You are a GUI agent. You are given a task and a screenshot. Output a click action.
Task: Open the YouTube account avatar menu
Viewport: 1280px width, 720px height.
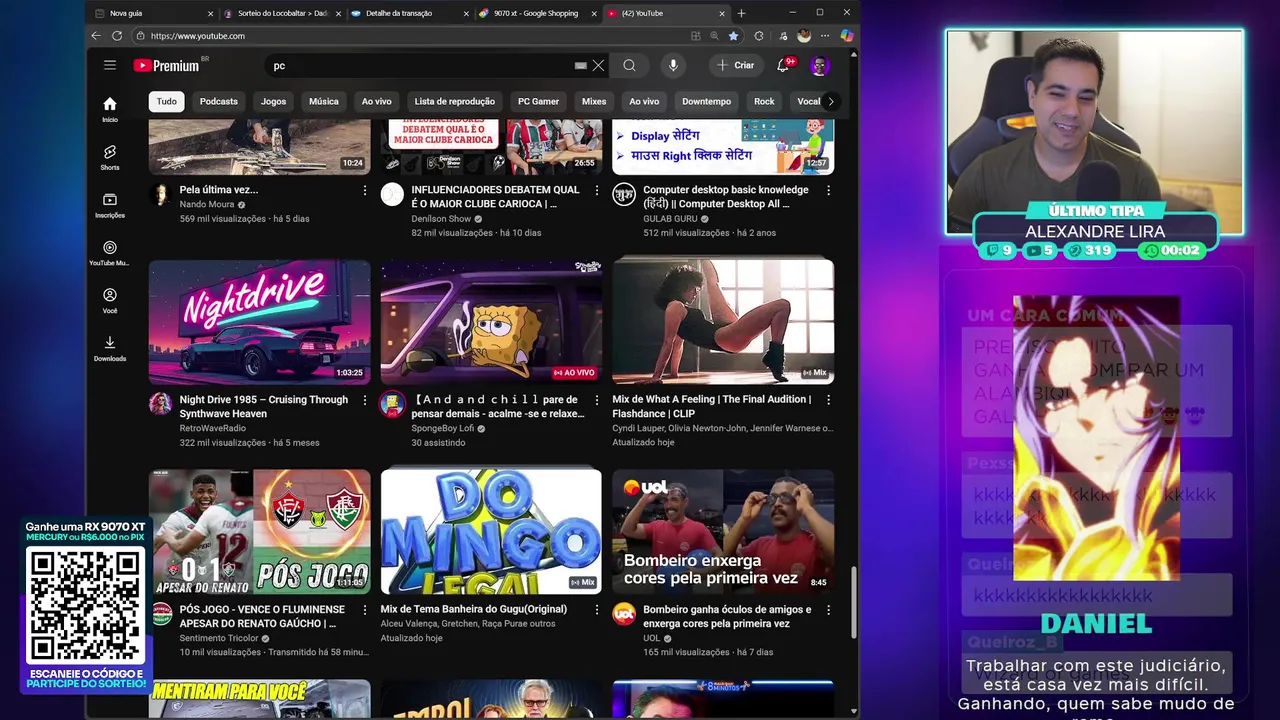pos(819,66)
